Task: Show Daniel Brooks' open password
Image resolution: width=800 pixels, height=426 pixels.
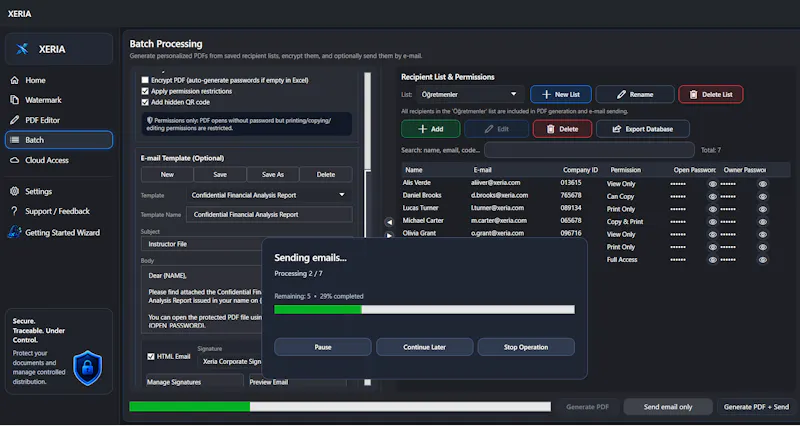Action: pyautogui.click(x=713, y=196)
